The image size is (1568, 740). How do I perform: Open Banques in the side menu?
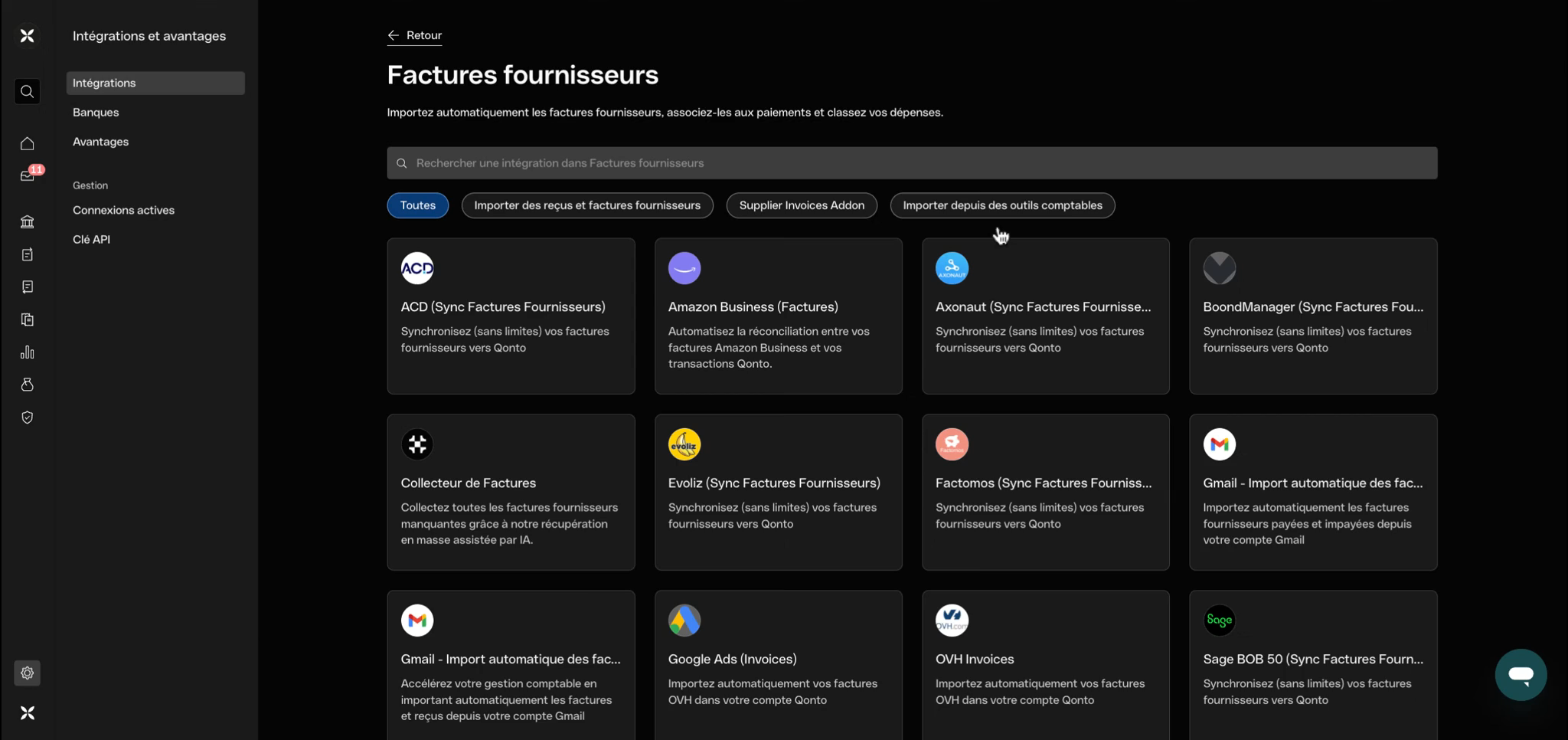96,113
